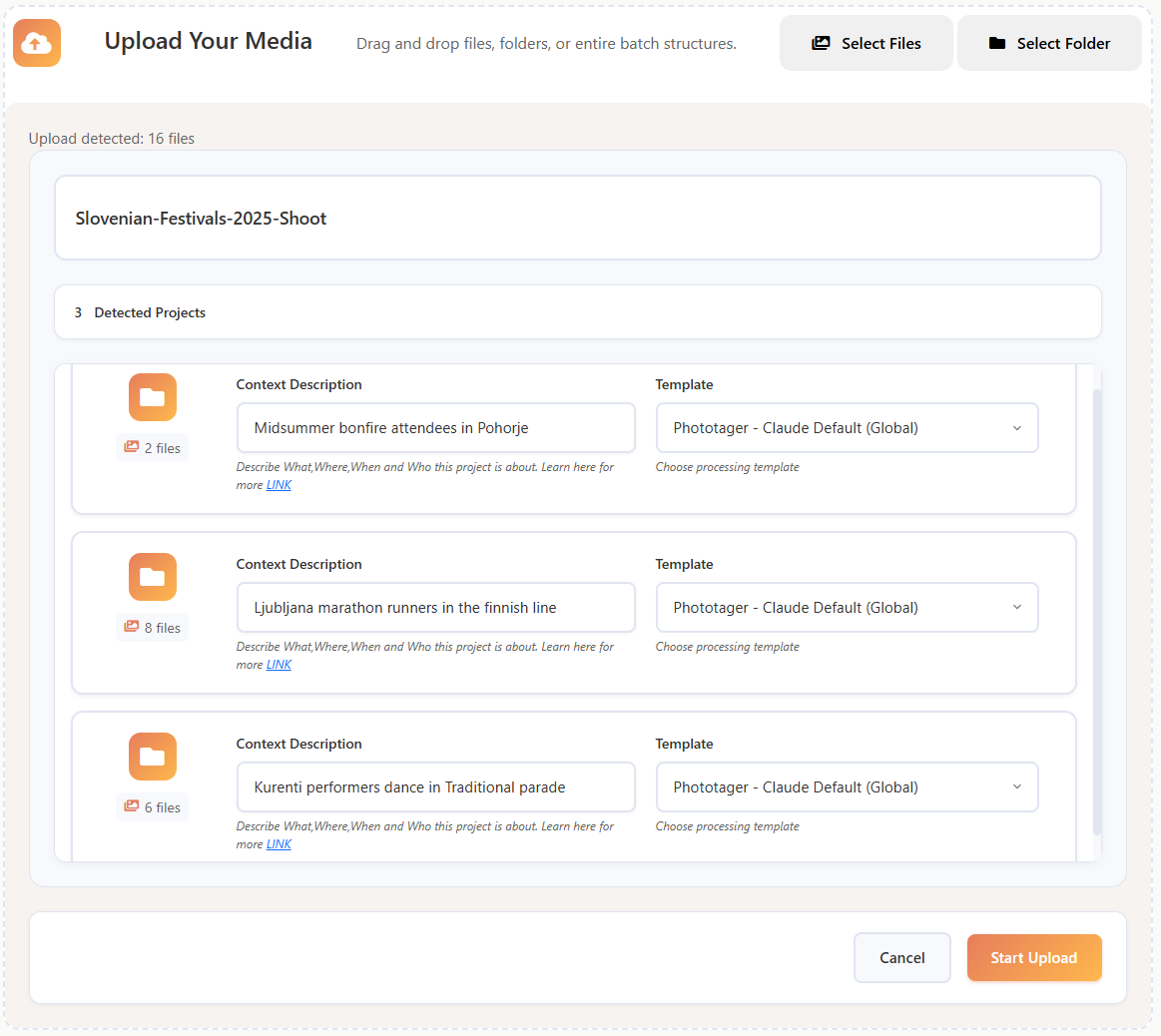Click the Detected Projects header

click(x=578, y=312)
